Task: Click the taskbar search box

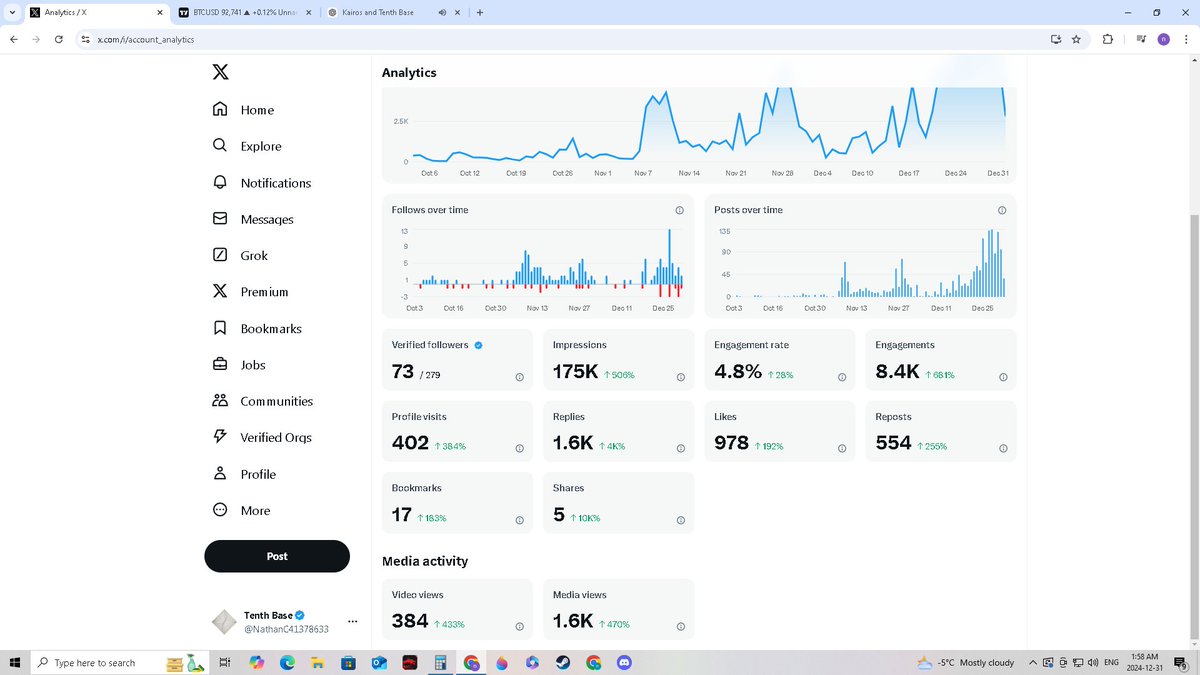Action: tap(118, 662)
